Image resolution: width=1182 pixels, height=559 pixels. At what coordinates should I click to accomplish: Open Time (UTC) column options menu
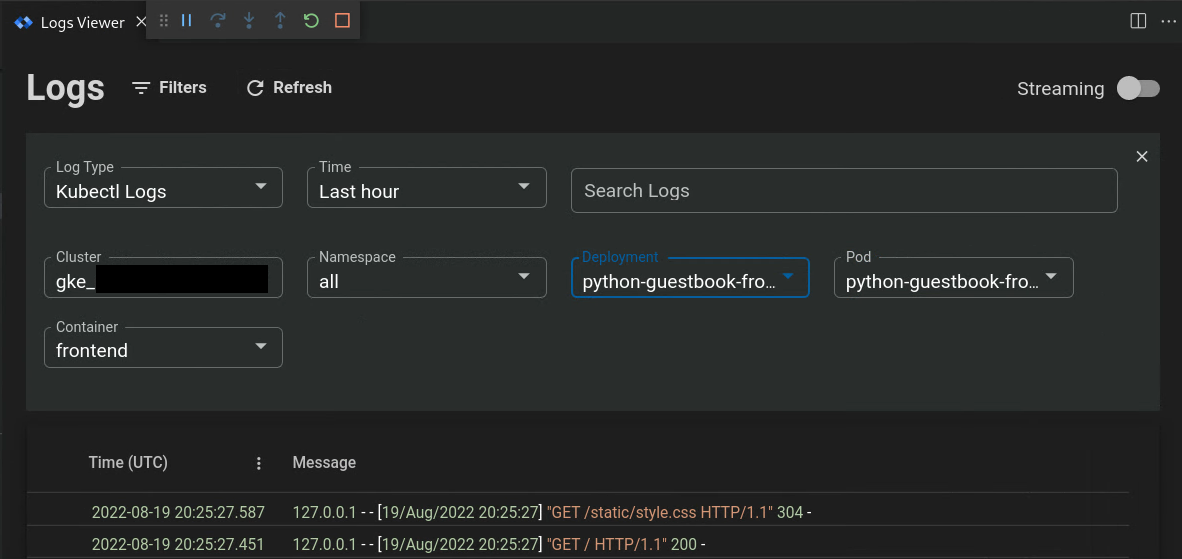coord(259,463)
